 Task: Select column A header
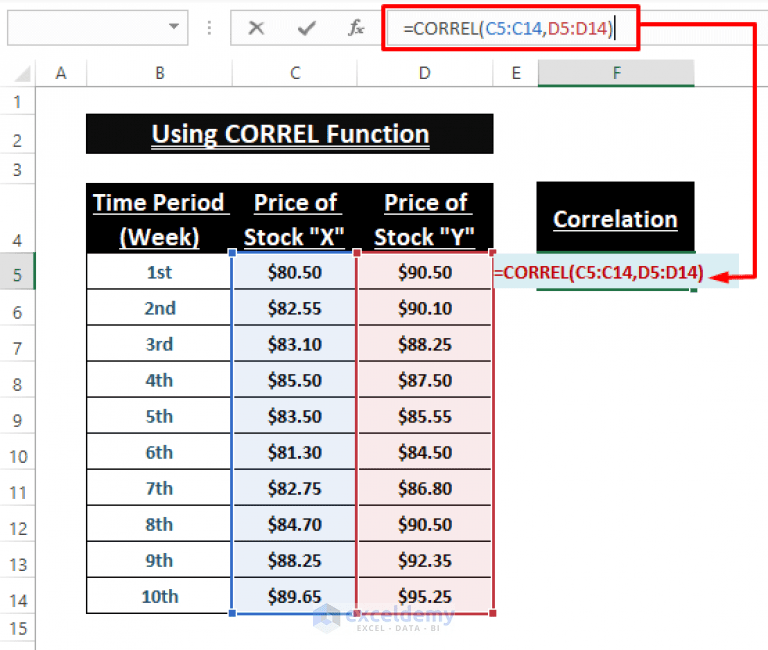pos(61,73)
